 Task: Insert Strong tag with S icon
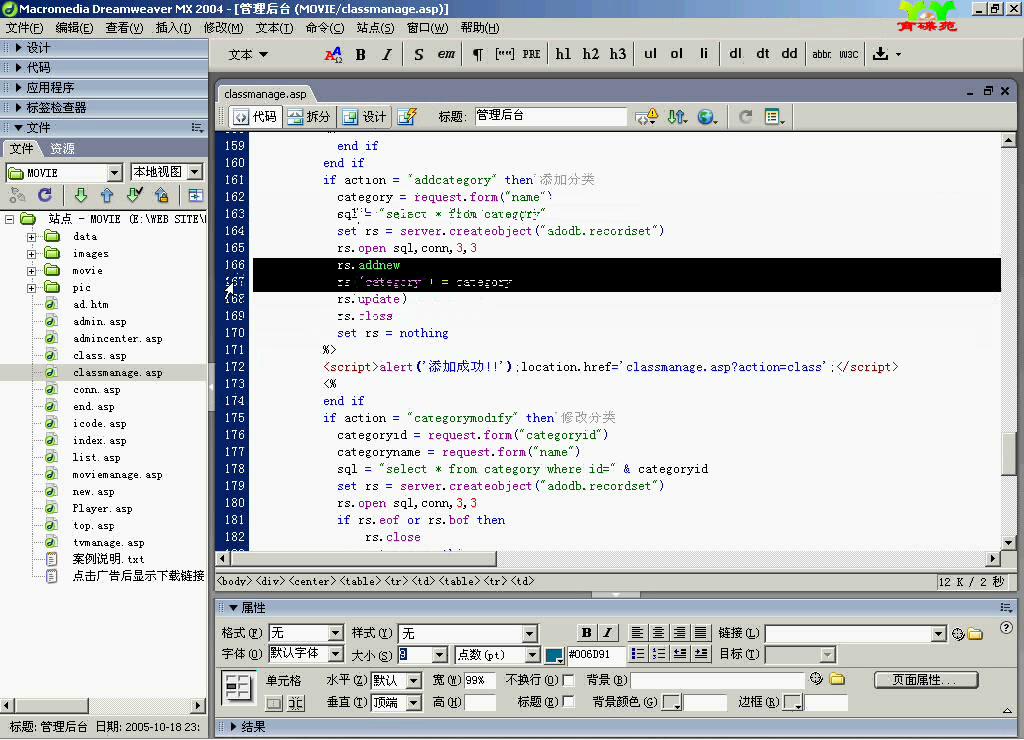coord(419,55)
